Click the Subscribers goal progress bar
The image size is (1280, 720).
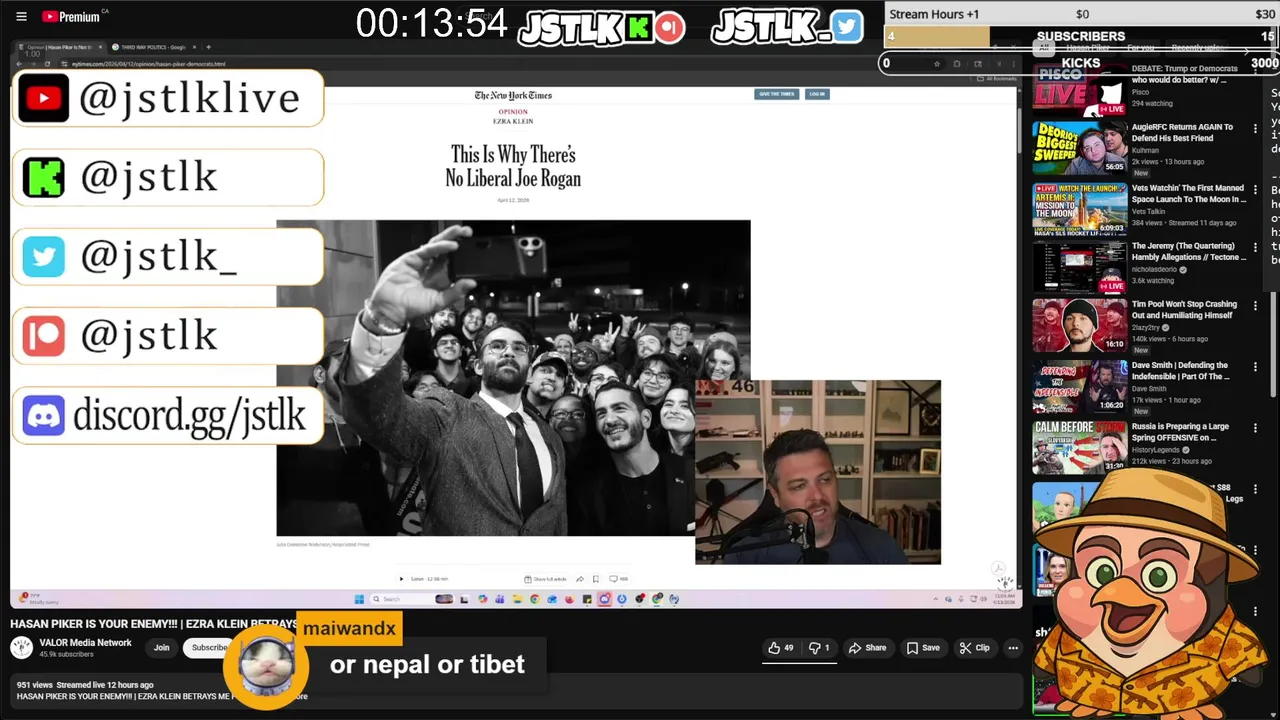[1080, 36]
